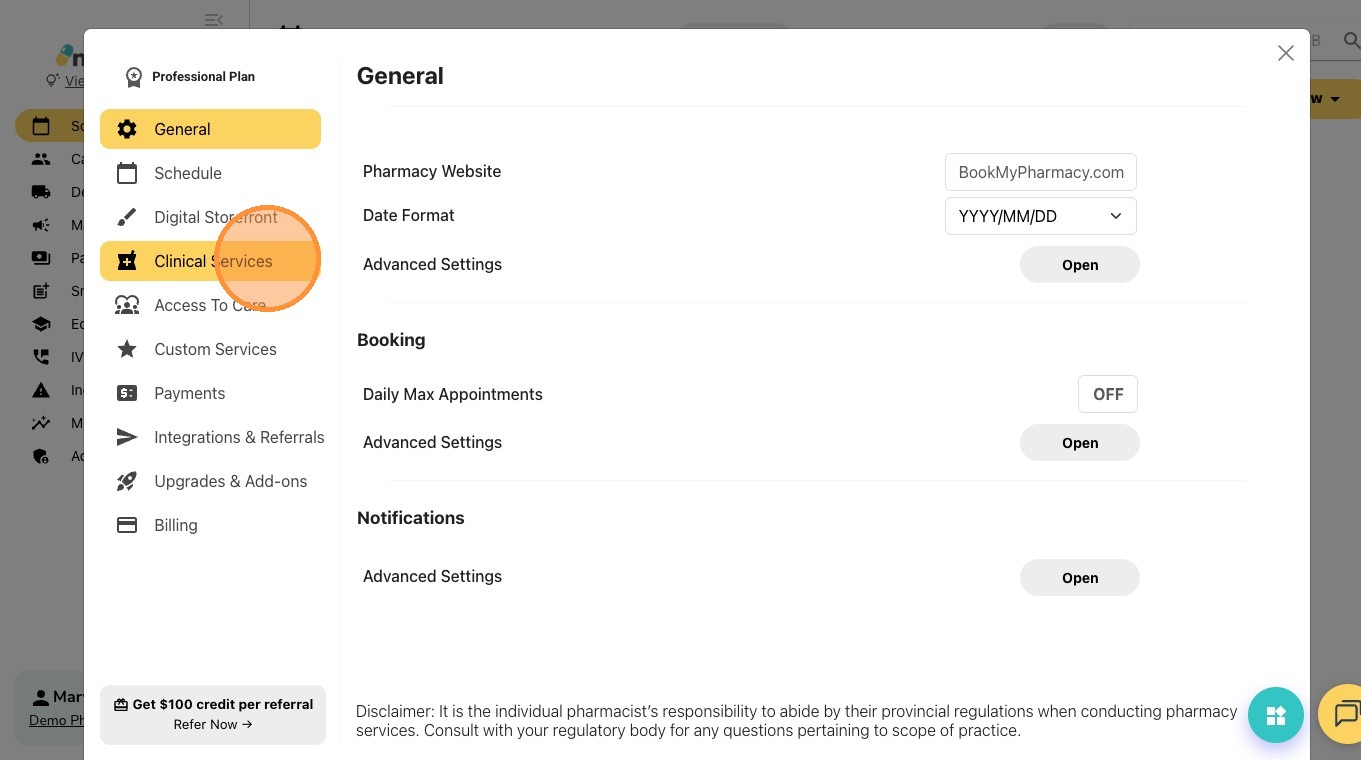Open Booking Advanced Settings

coord(1079,443)
